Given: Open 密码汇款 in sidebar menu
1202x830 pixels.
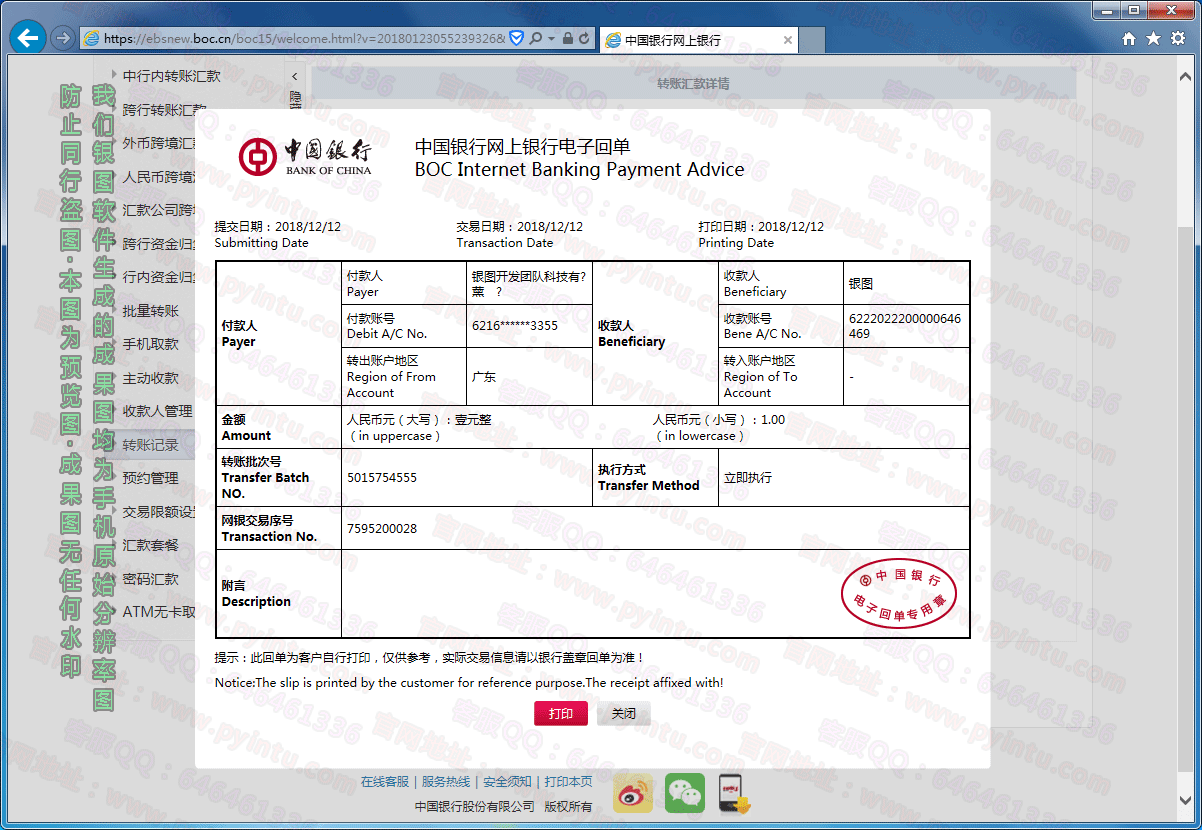Looking at the screenshot, I should click(x=151, y=579).
